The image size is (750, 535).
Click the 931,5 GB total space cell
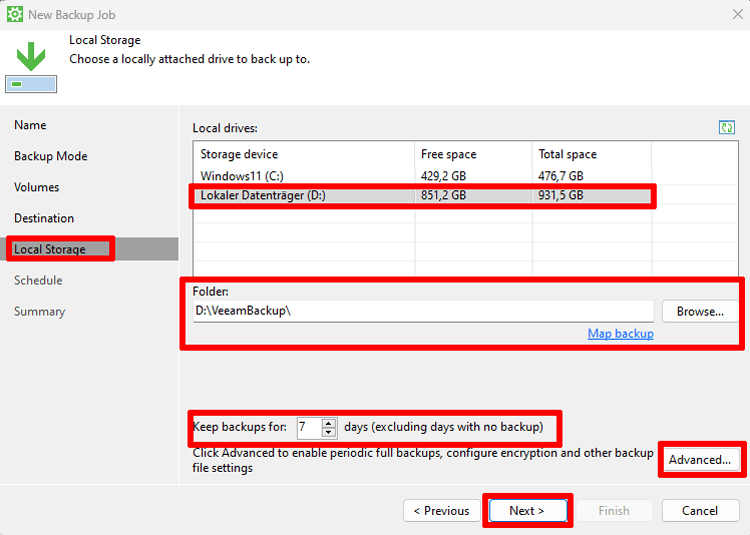pyautogui.click(x=561, y=195)
